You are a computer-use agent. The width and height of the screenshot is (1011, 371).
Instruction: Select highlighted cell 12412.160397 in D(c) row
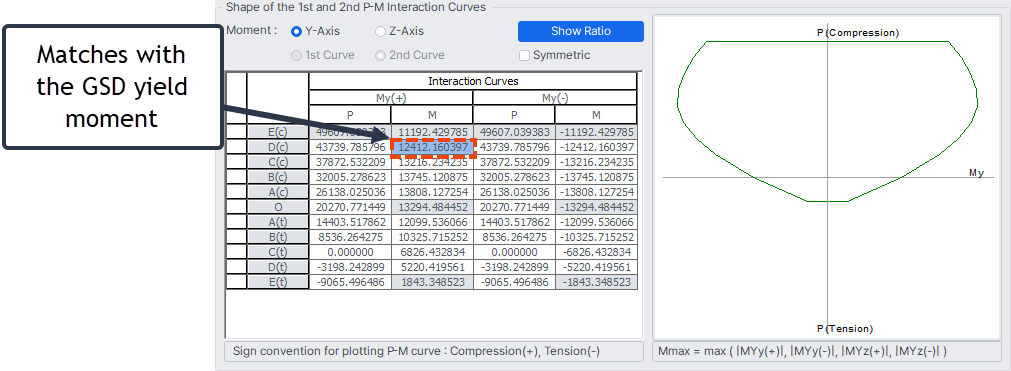pyautogui.click(x=432, y=148)
